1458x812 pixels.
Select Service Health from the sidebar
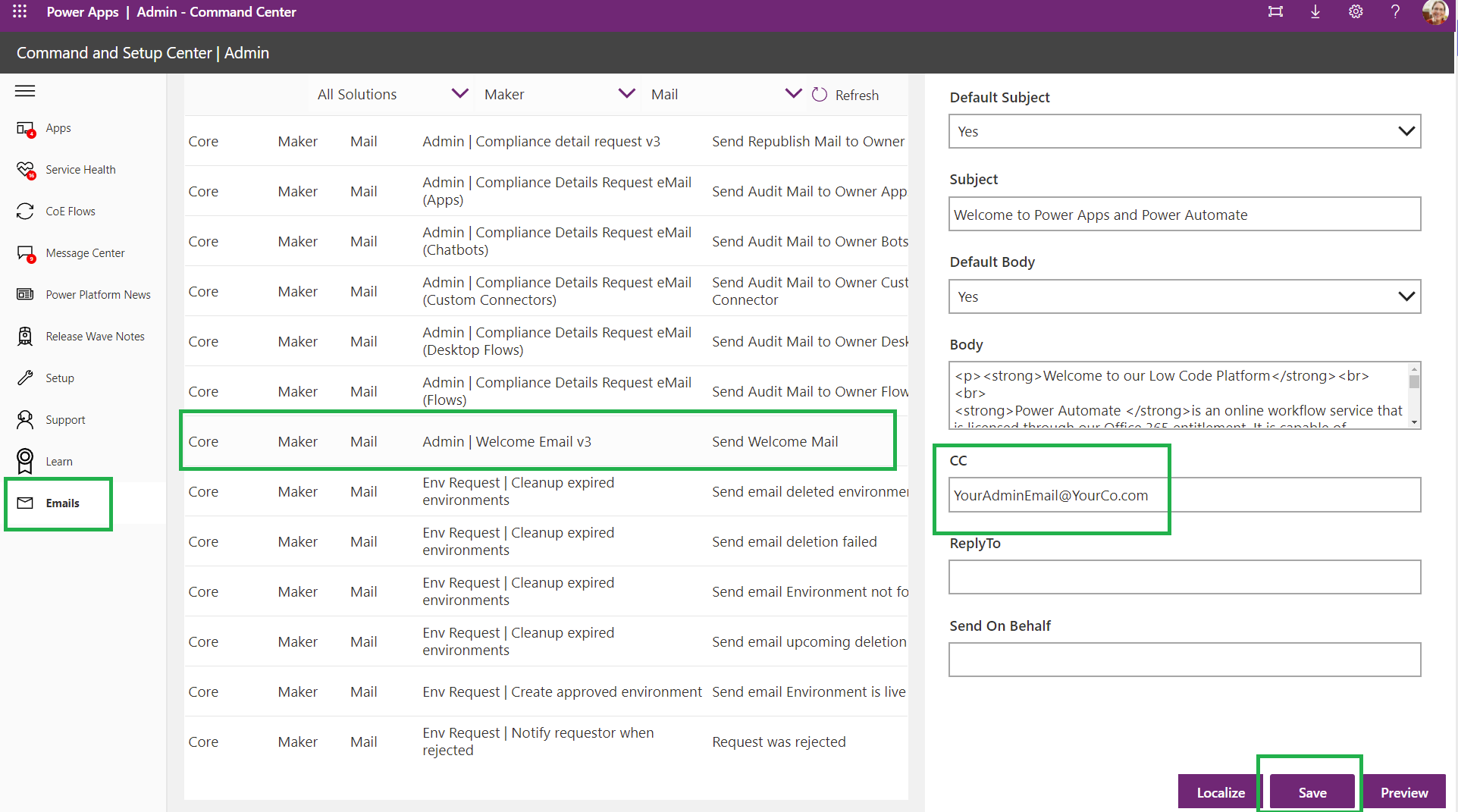tap(80, 169)
